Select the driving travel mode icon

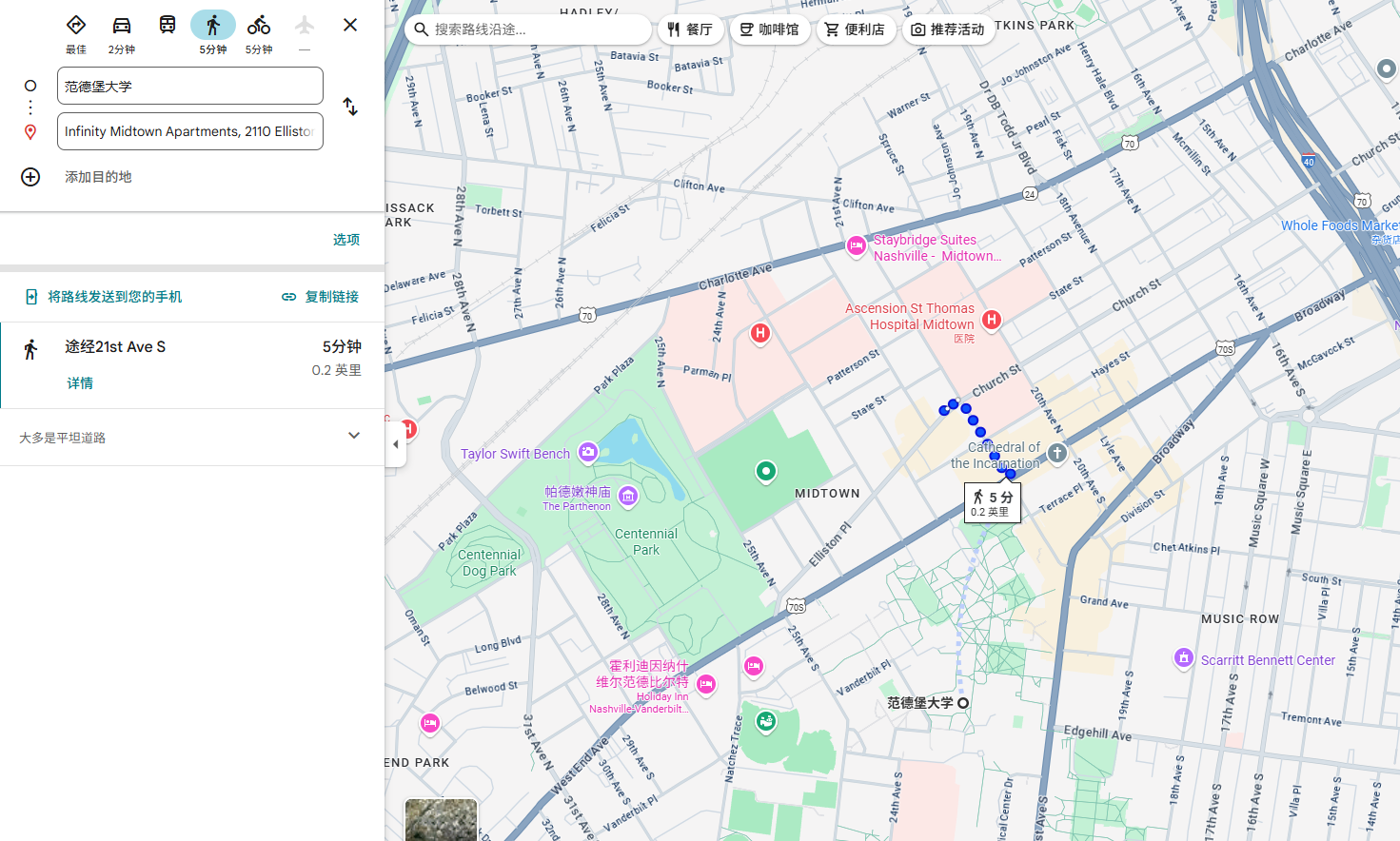(x=121, y=26)
